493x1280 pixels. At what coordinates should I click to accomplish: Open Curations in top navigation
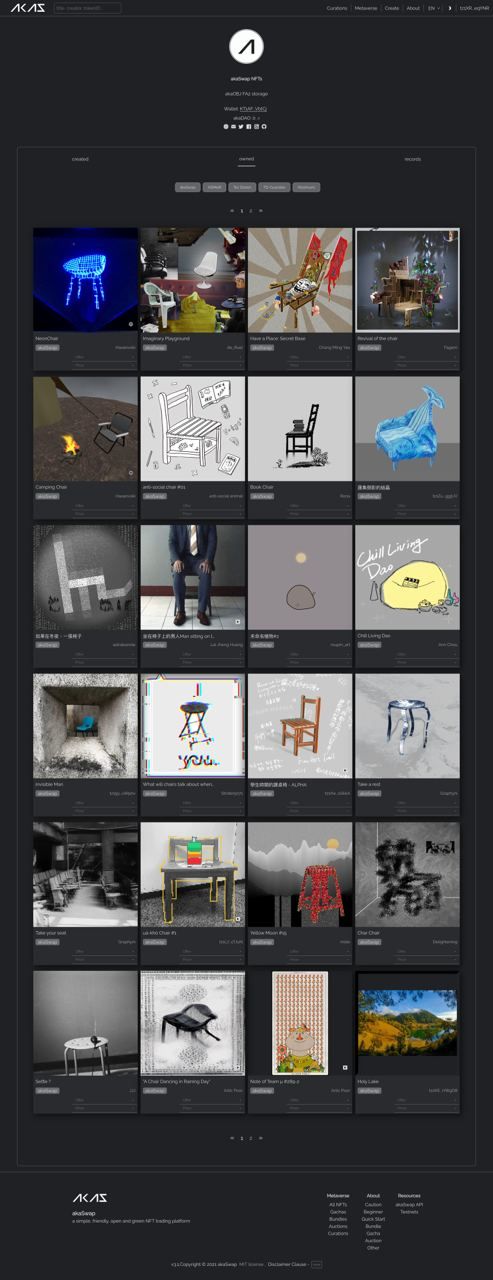(x=337, y=8)
